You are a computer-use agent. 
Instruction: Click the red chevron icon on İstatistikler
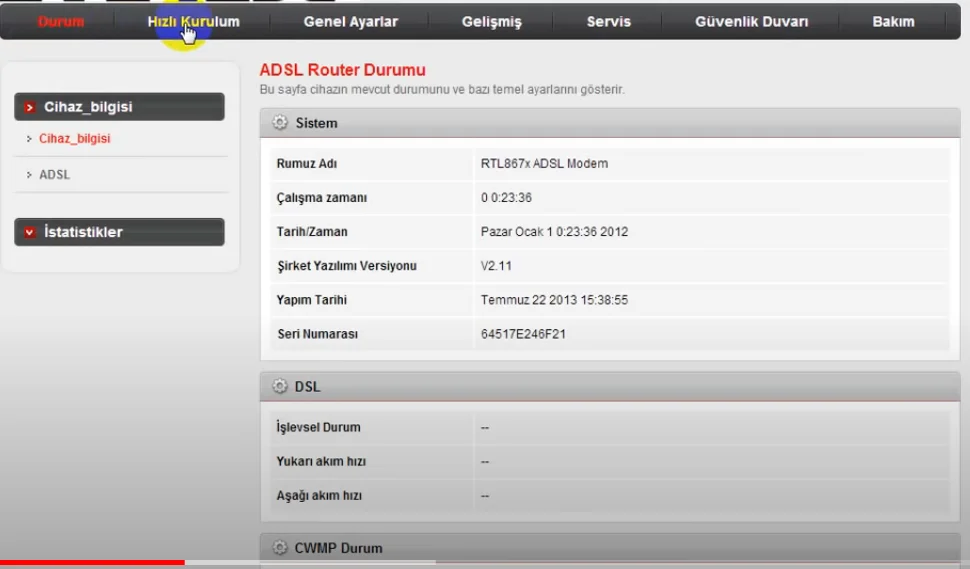[x=30, y=232]
